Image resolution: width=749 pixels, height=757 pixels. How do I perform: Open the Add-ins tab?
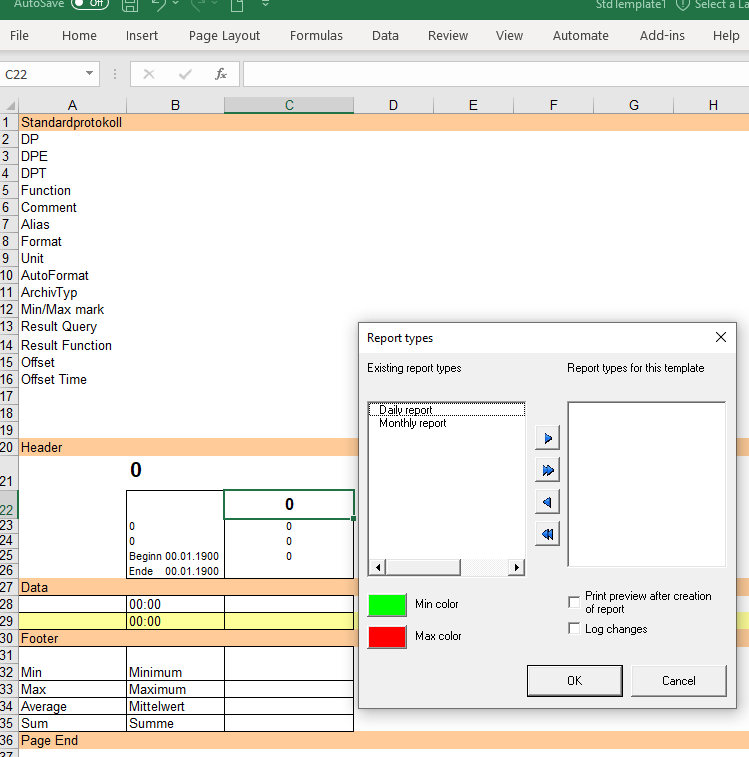click(662, 35)
